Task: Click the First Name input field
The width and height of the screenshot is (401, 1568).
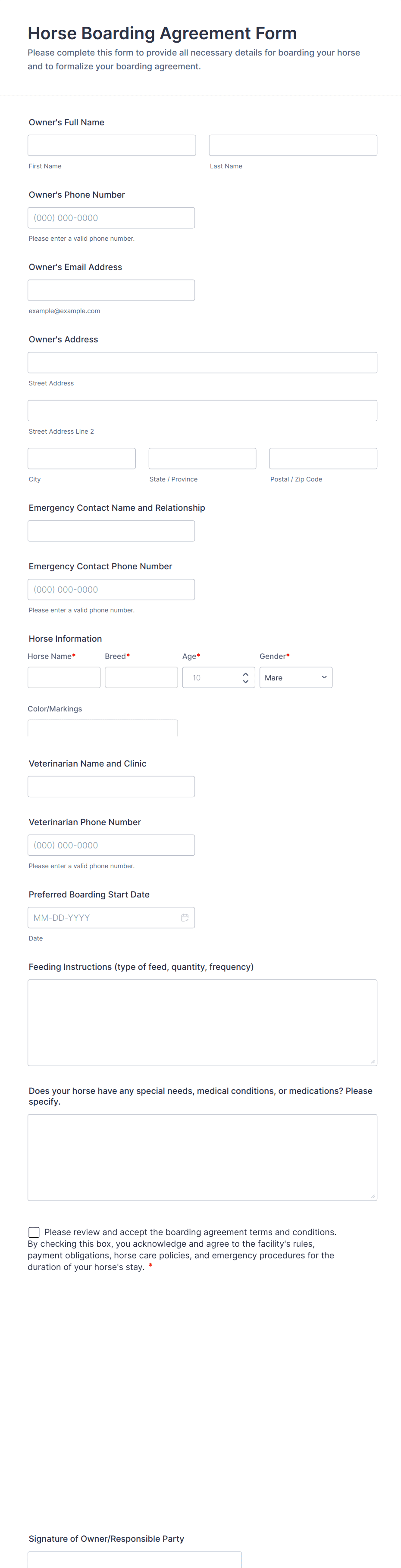Action: click(x=112, y=146)
